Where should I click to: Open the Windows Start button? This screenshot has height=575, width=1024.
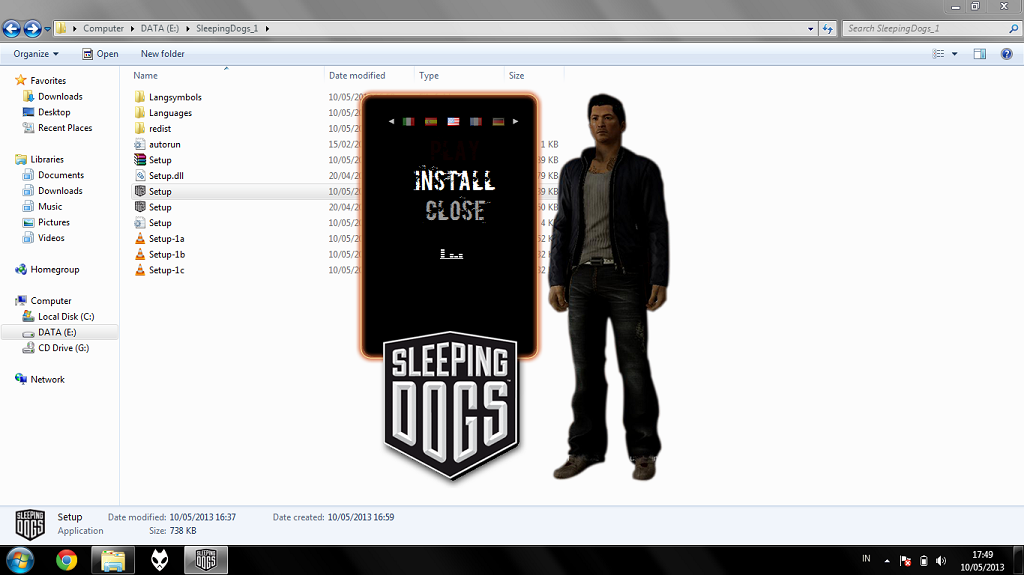20,560
